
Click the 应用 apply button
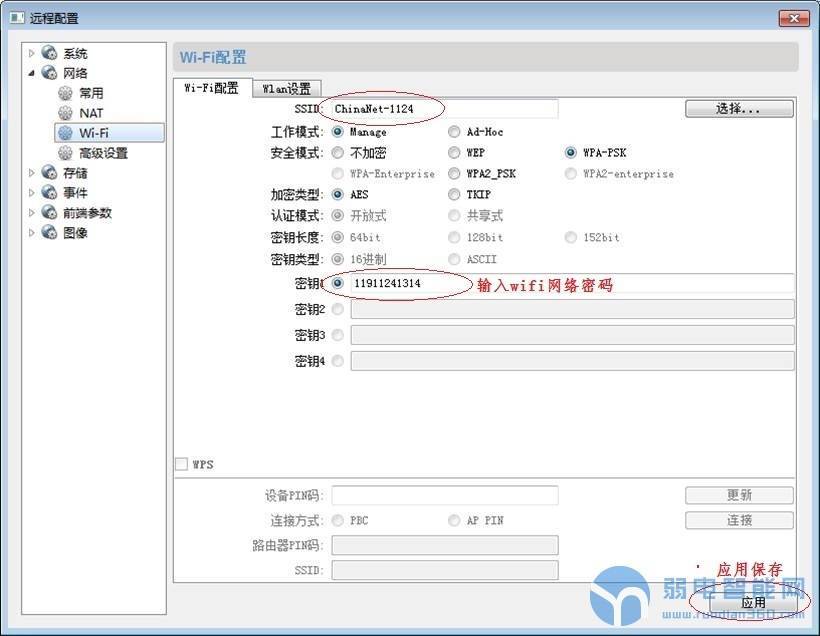tap(752, 603)
